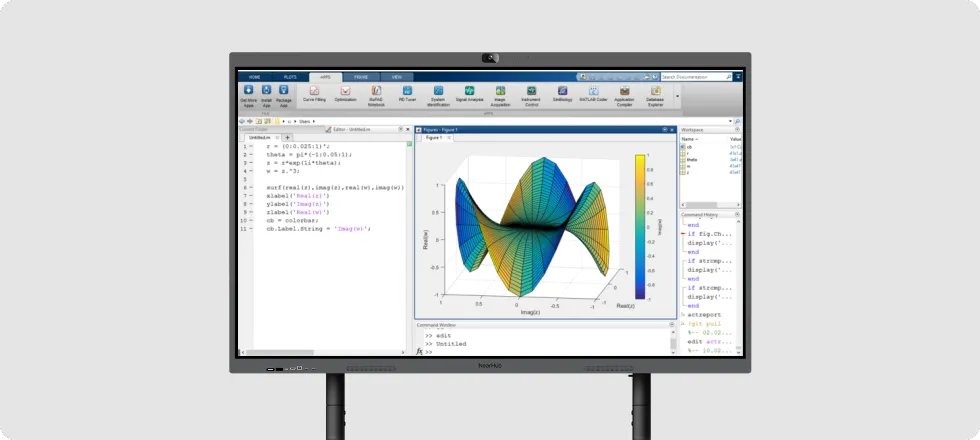The width and height of the screenshot is (980, 440).
Task: Click breakpoint dash beside line 1
Action: [251, 146]
